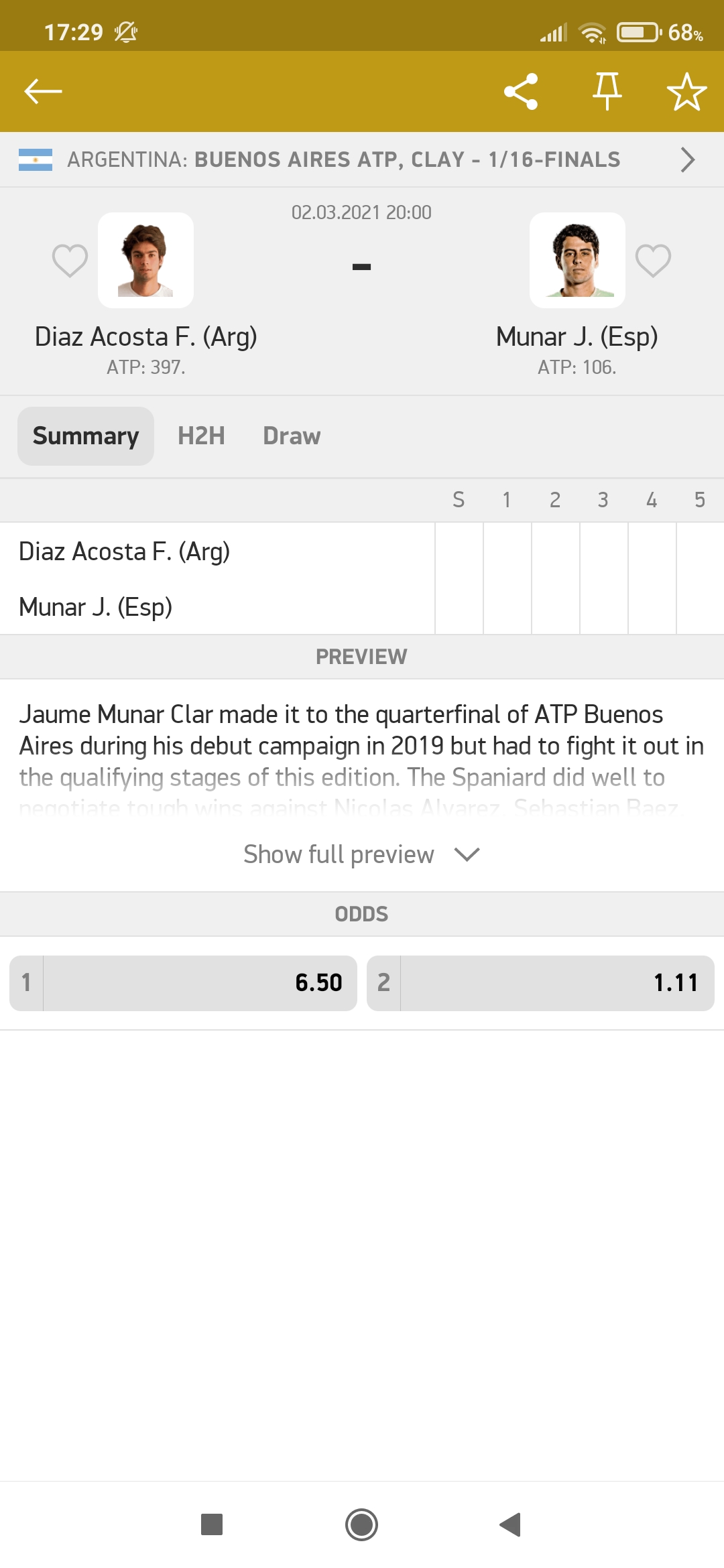Open the Draw tab
The width and height of the screenshot is (724, 1568).
291,436
